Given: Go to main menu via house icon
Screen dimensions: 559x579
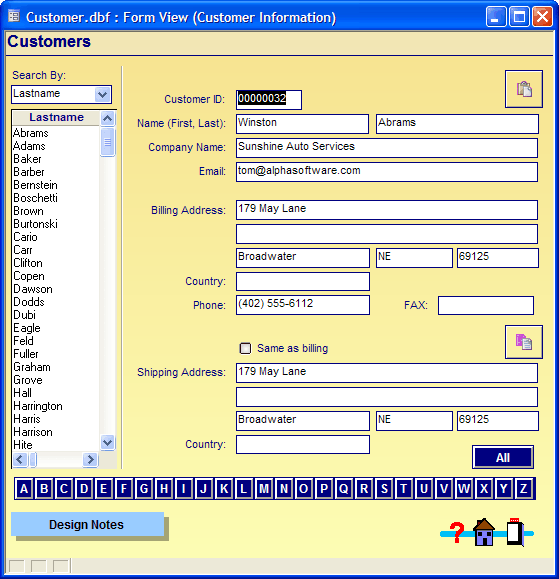Looking at the screenshot, I should tap(484, 532).
